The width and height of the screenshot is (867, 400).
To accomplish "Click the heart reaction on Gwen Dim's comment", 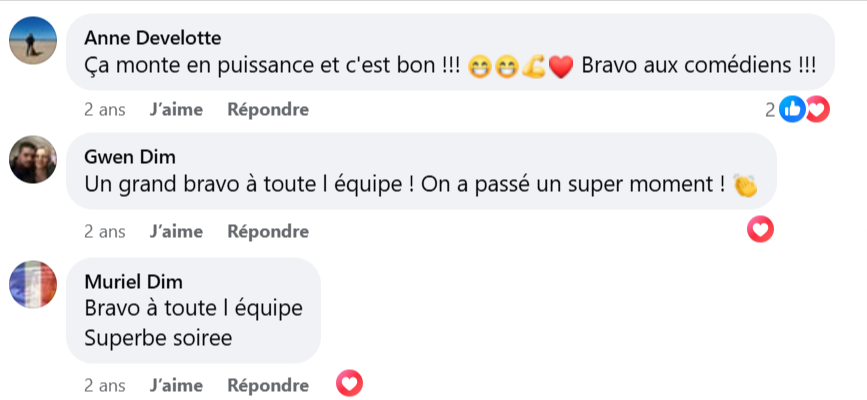I will [761, 231].
